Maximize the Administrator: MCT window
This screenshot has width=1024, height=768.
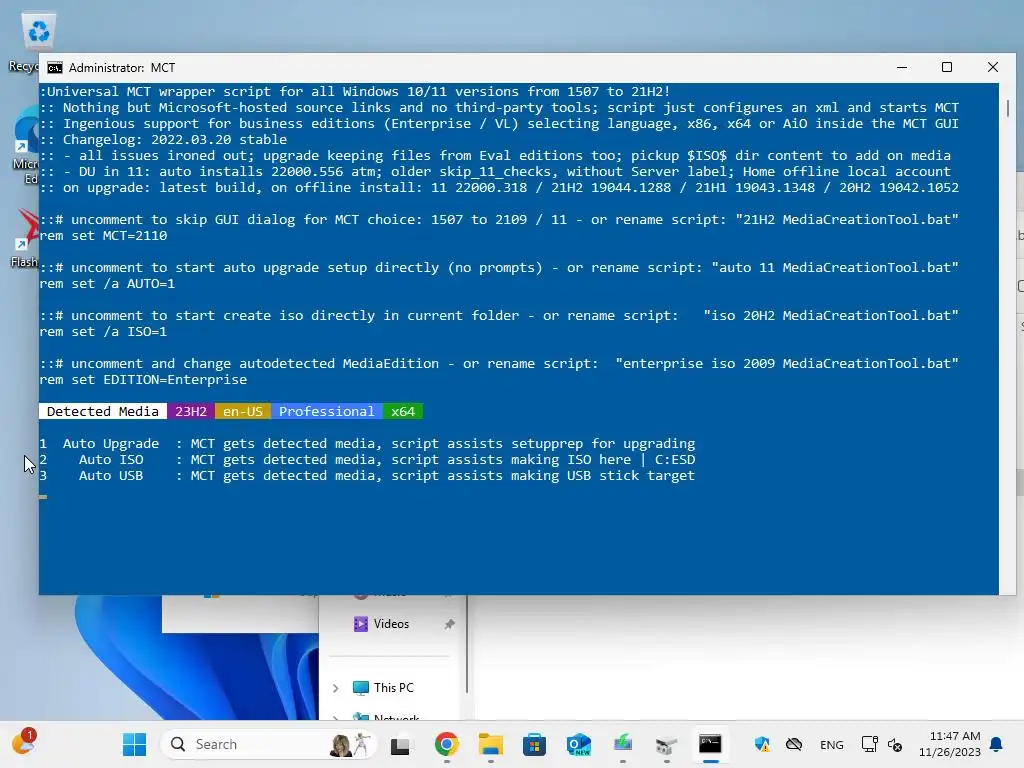[x=947, y=67]
